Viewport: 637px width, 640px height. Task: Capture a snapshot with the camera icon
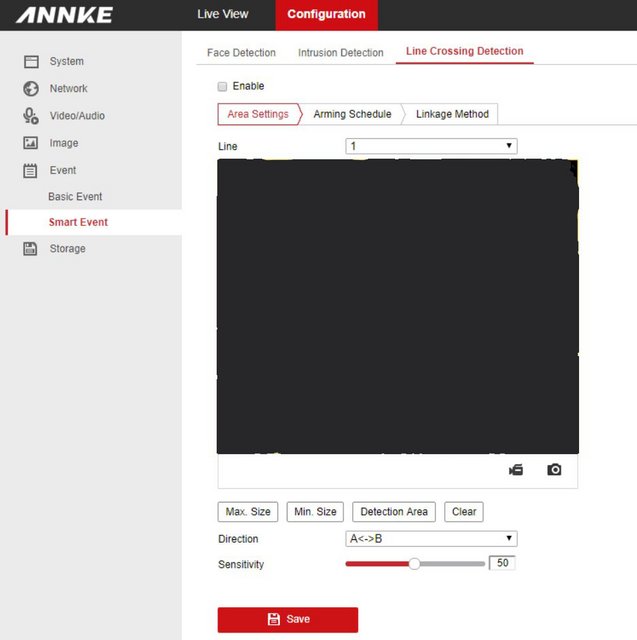pyautogui.click(x=554, y=470)
